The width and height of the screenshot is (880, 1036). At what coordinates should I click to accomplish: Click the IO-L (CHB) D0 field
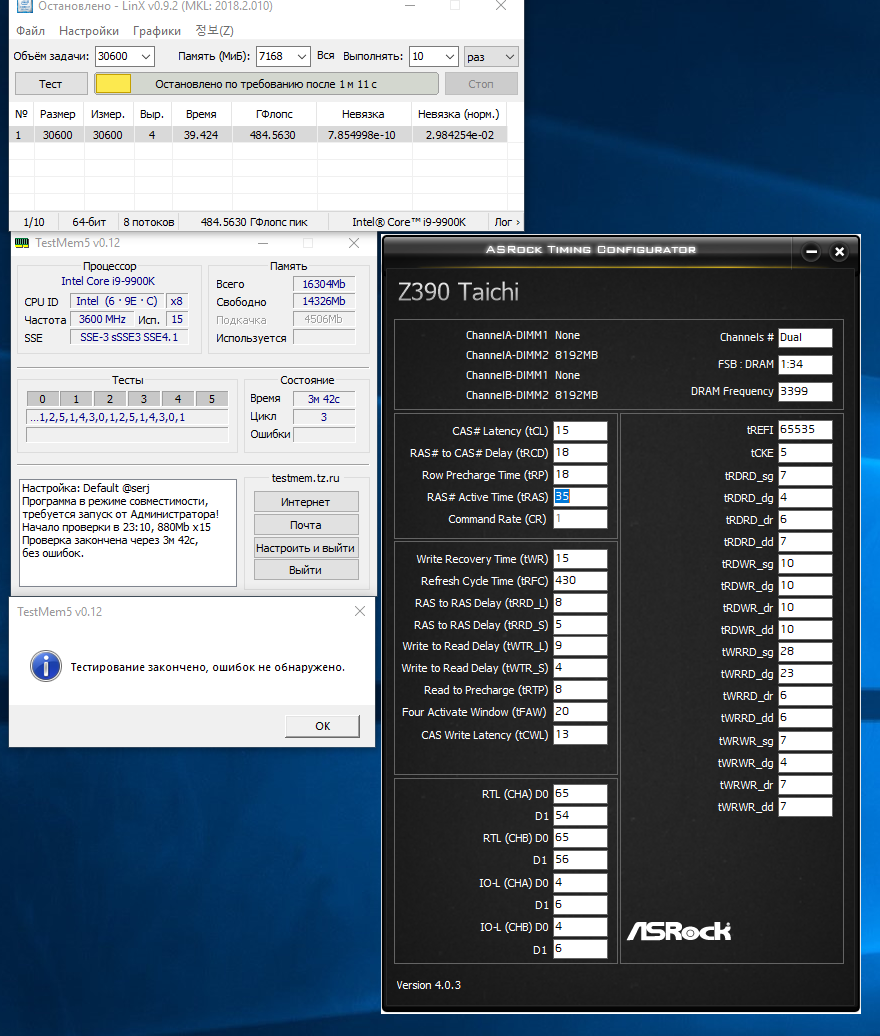[580, 927]
